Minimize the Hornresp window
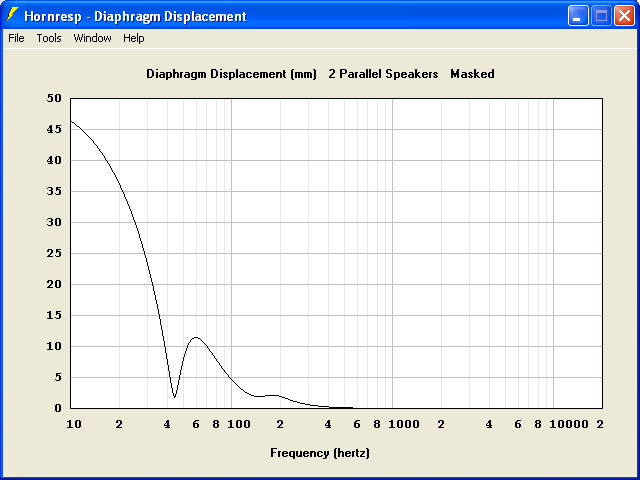This screenshot has height=480, width=640. tap(578, 16)
